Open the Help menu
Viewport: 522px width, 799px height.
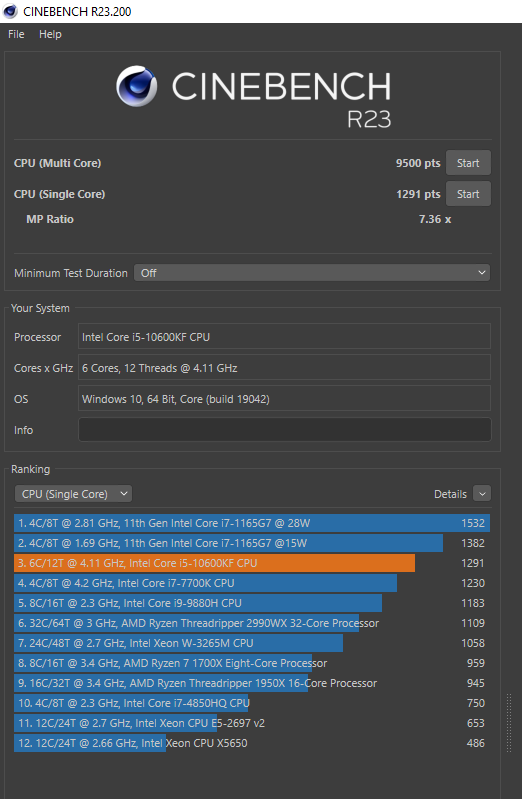click(50, 34)
